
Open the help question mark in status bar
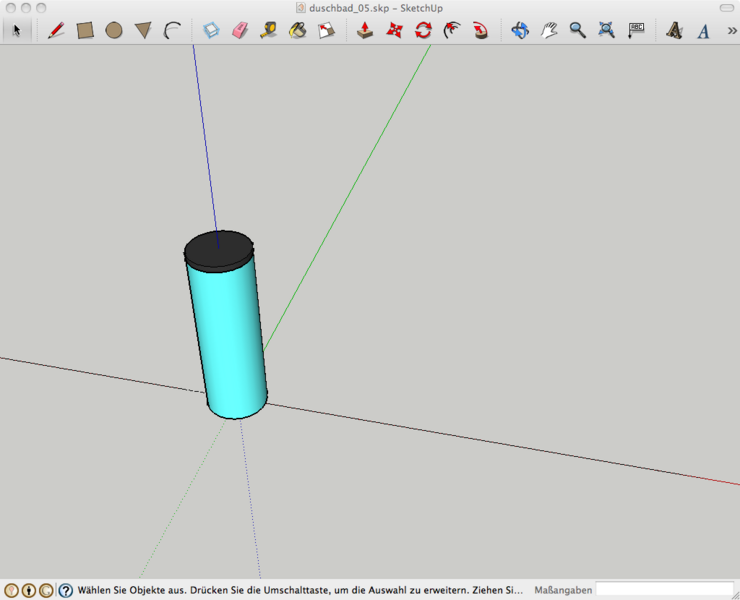click(x=65, y=590)
